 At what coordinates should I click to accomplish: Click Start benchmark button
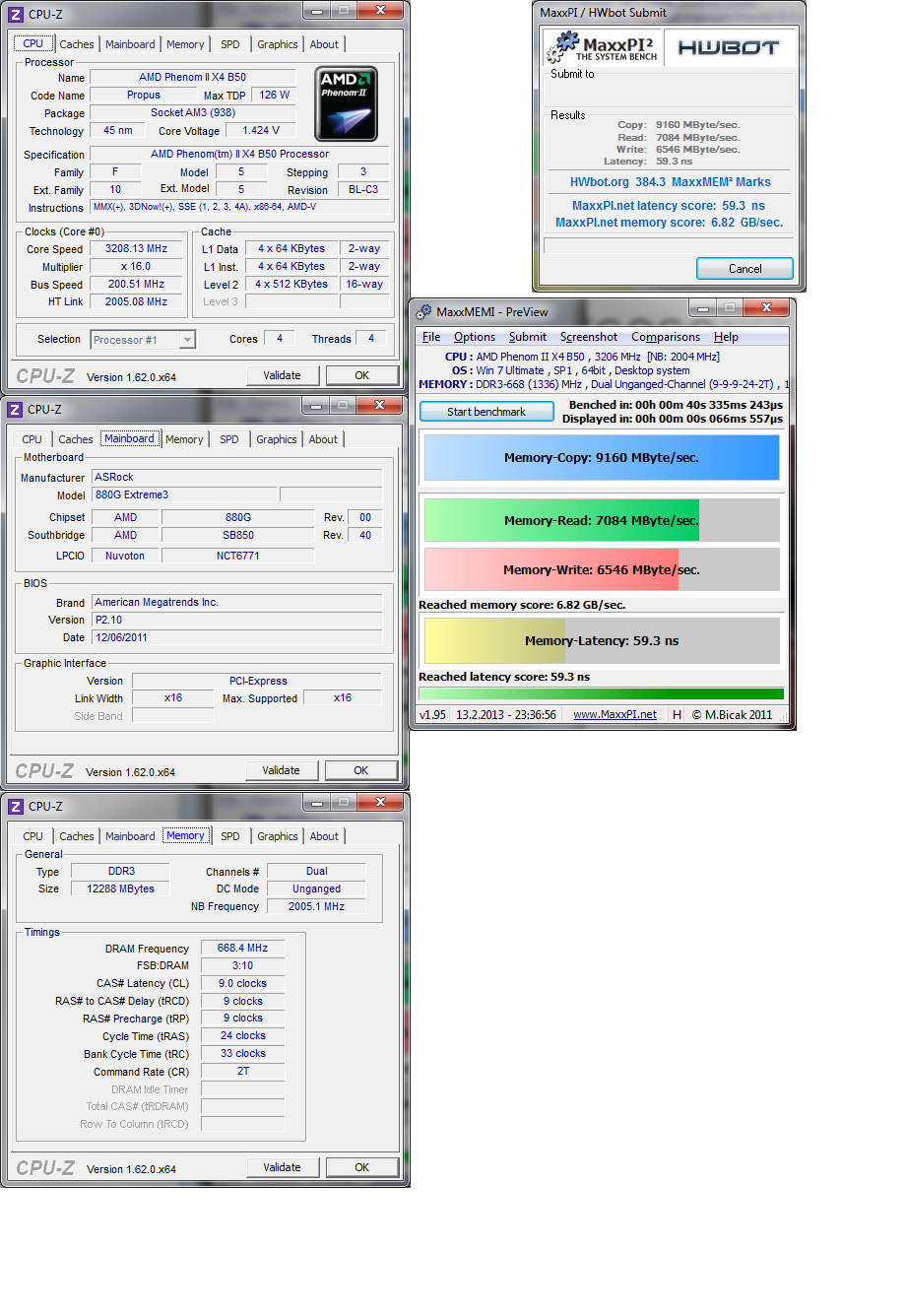coord(486,412)
